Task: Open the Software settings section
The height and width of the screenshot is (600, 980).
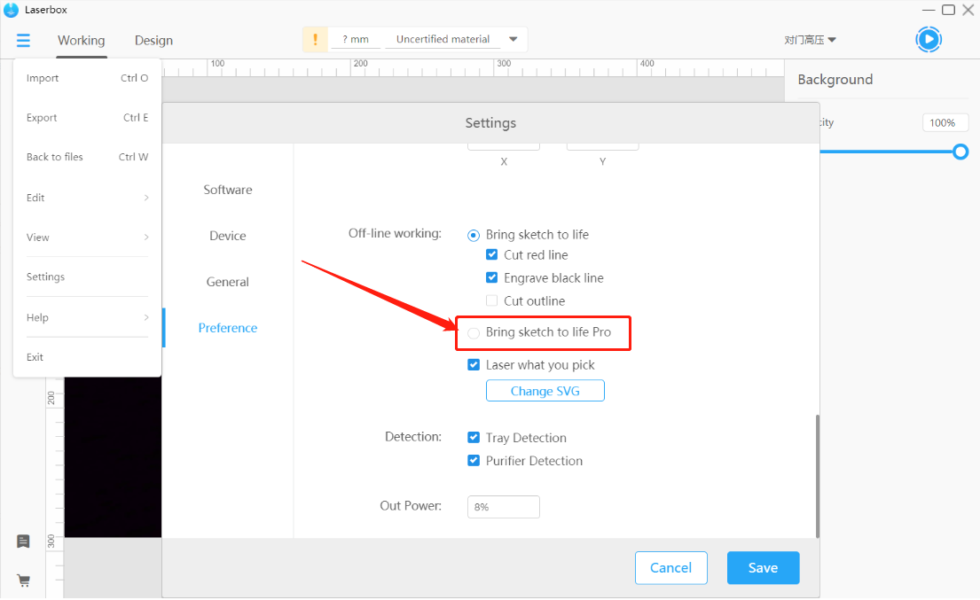Action: 228,189
